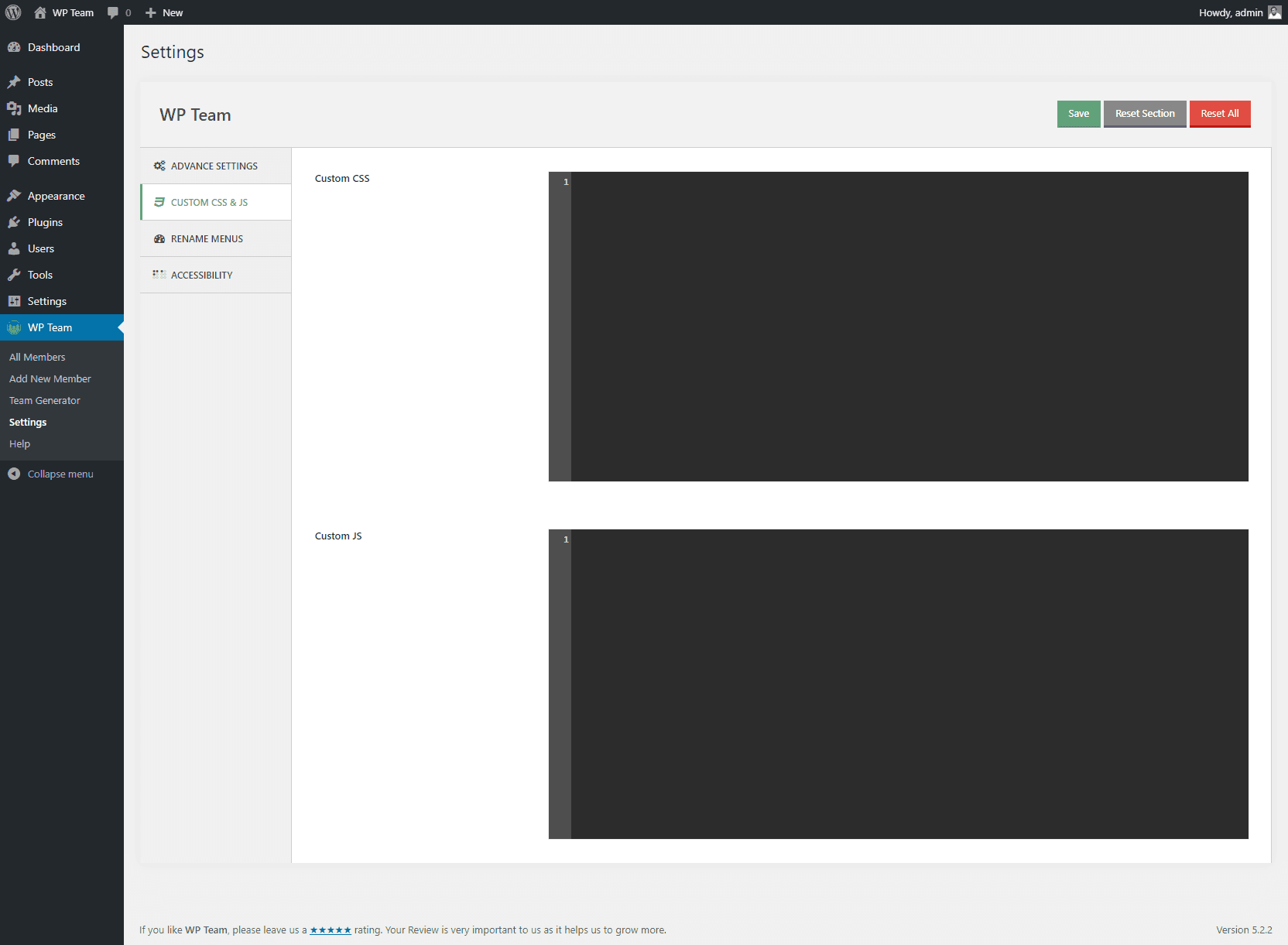Click the Custom JS field label
Screen dimensions: 1288x945
pos(338,536)
